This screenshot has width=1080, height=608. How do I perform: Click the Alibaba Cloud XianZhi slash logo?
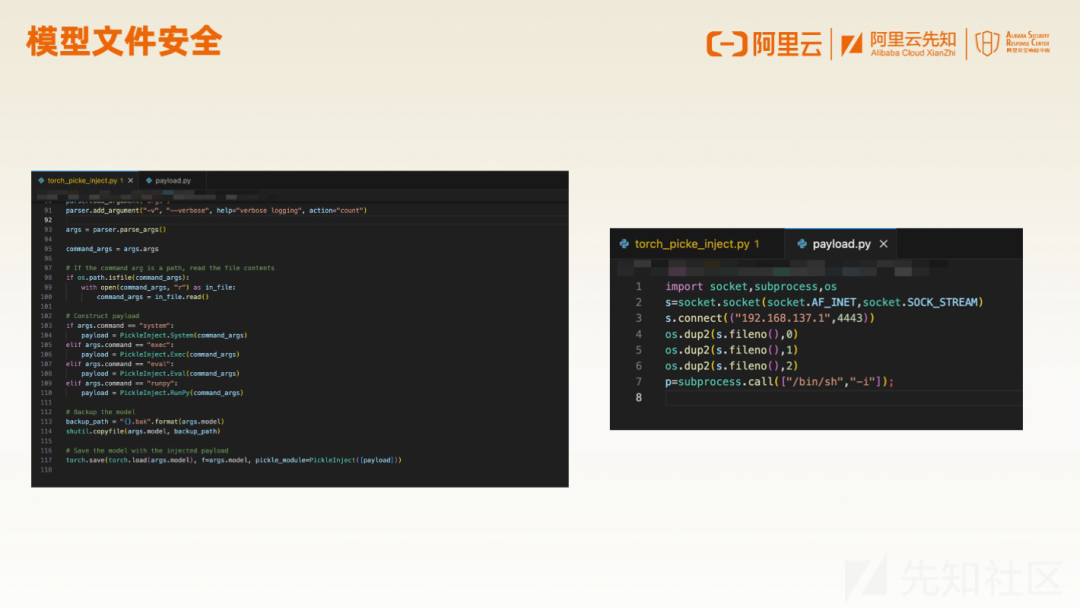pos(851,45)
